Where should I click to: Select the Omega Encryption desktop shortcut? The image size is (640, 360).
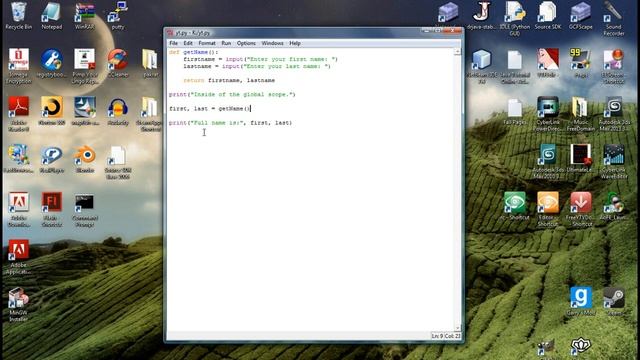18,66
